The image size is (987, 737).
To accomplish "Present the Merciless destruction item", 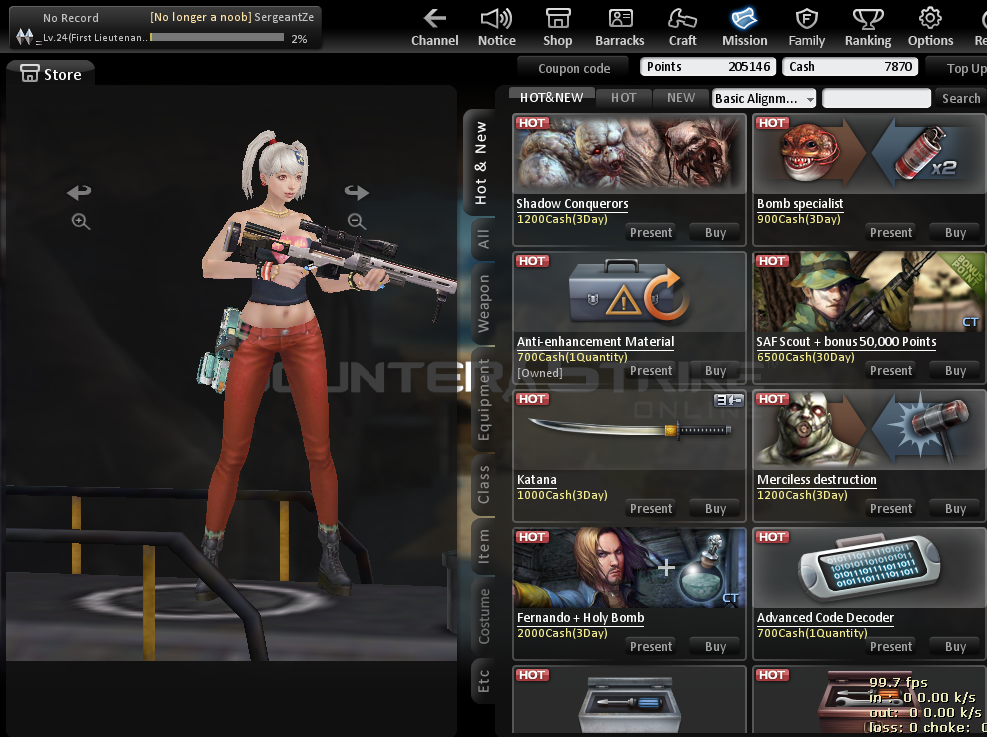I will point(891,509).
